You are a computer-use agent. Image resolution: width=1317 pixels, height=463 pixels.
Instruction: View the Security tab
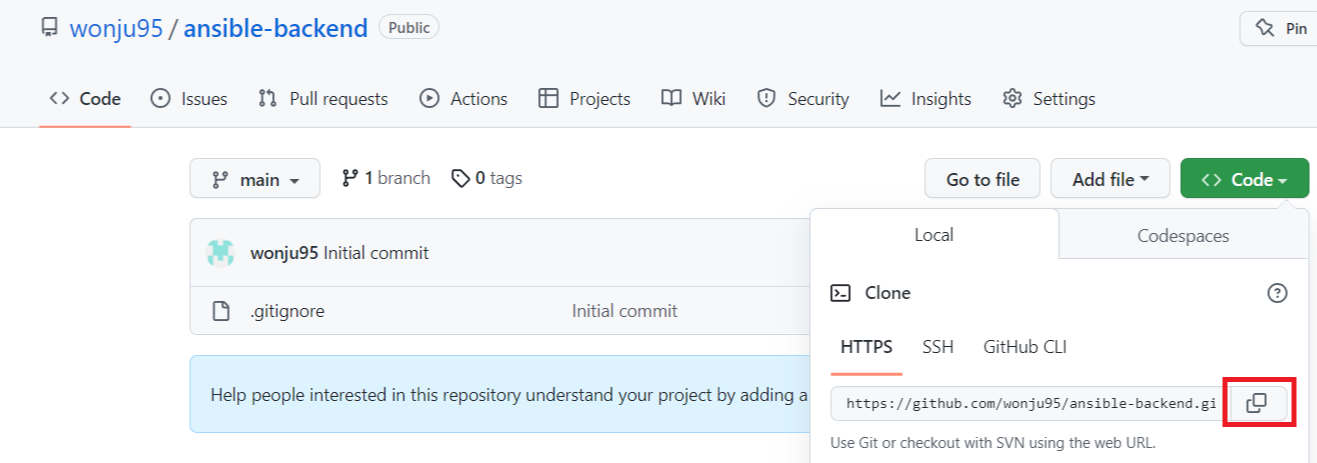[x=803, y=98]
